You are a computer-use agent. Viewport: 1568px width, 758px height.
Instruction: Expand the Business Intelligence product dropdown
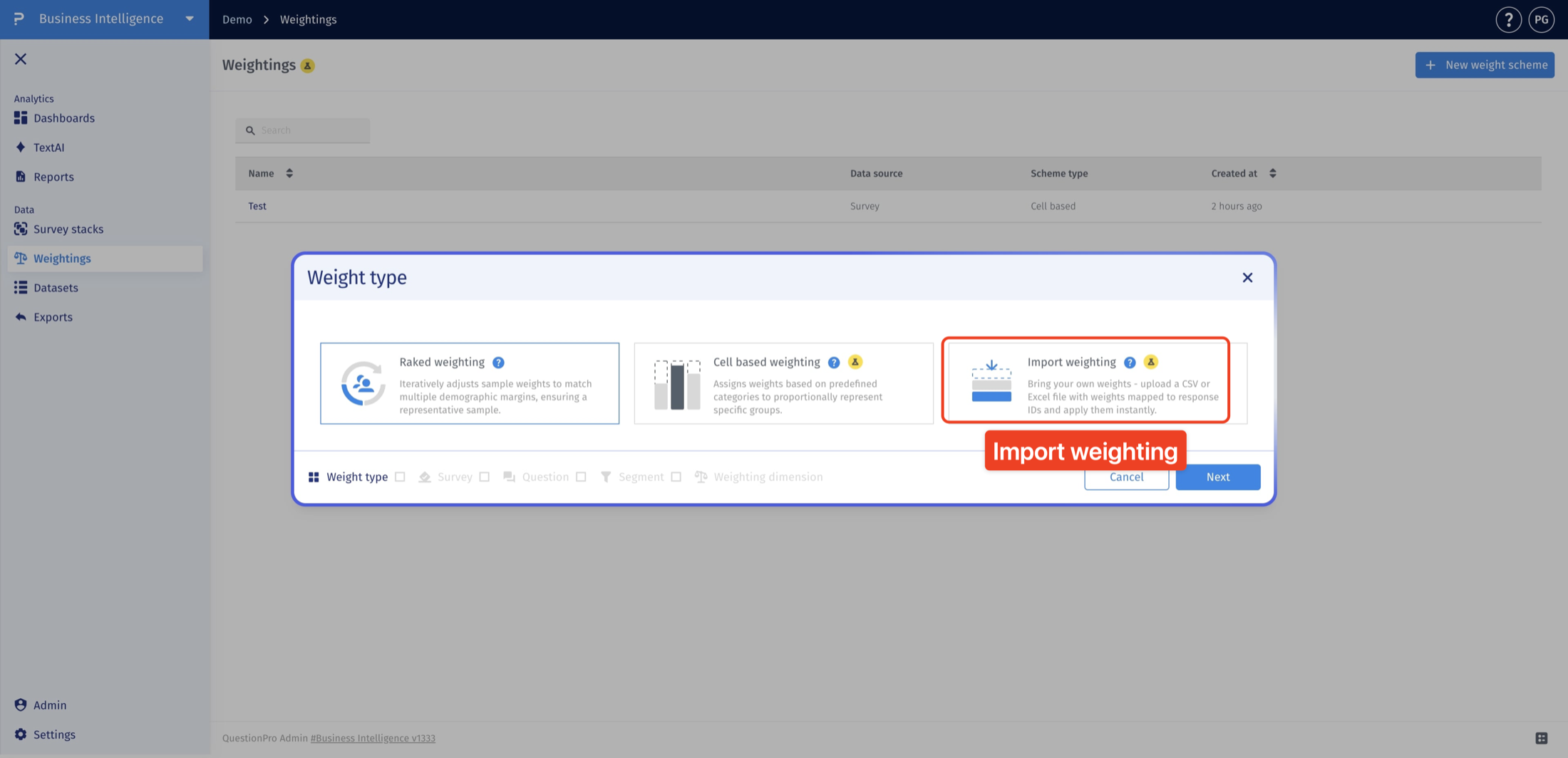(190, 19)
